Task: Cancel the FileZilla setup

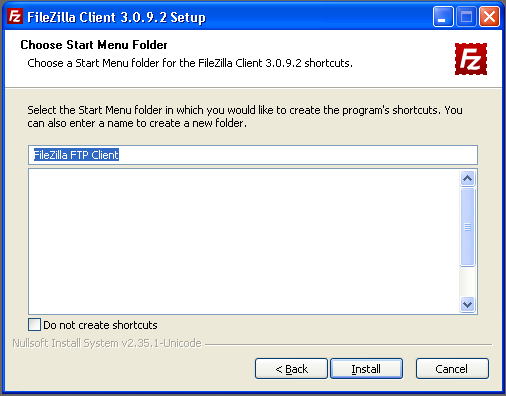Action: [452, 369]
